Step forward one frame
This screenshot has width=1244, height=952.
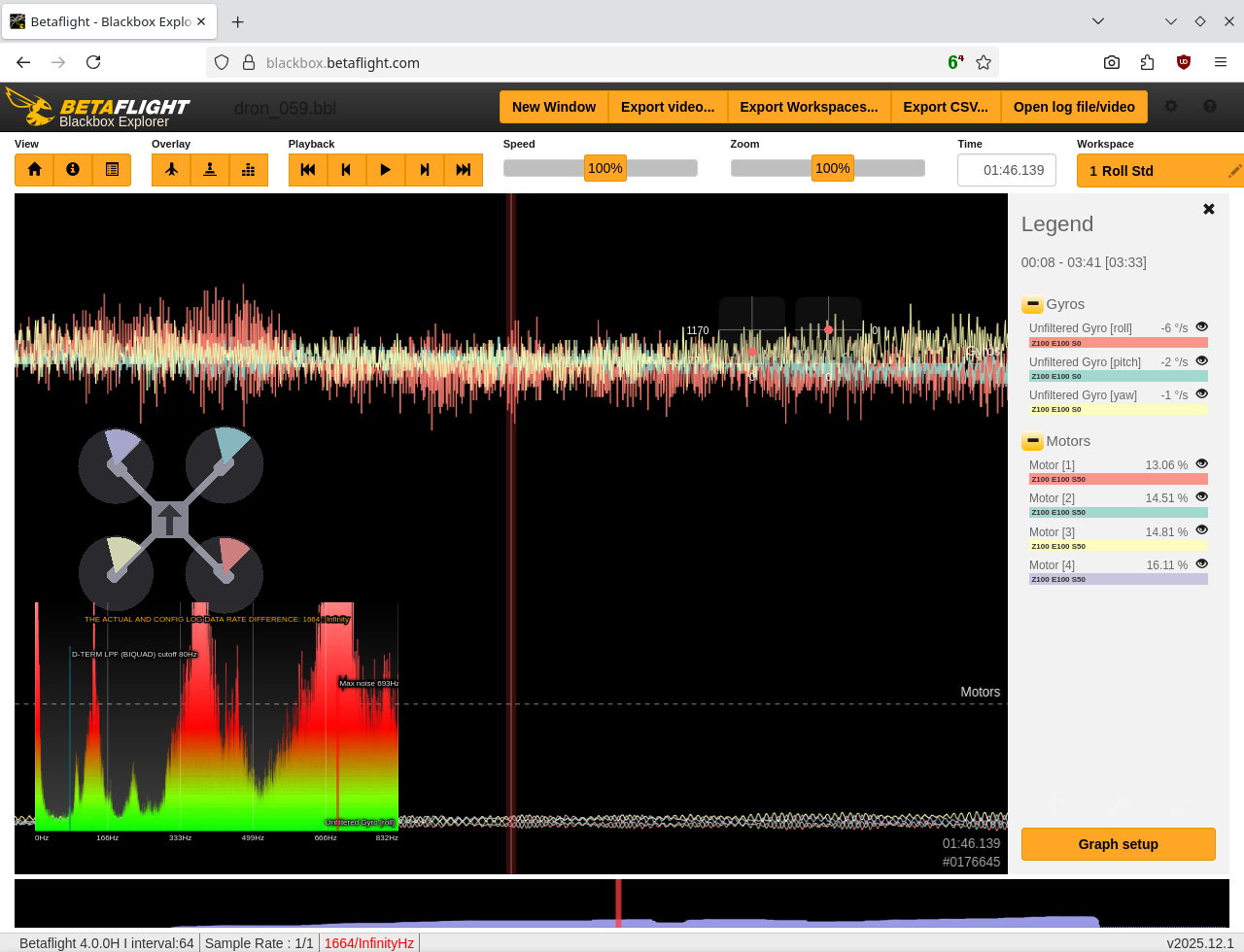pyautogui.click(x=425, y=170)
